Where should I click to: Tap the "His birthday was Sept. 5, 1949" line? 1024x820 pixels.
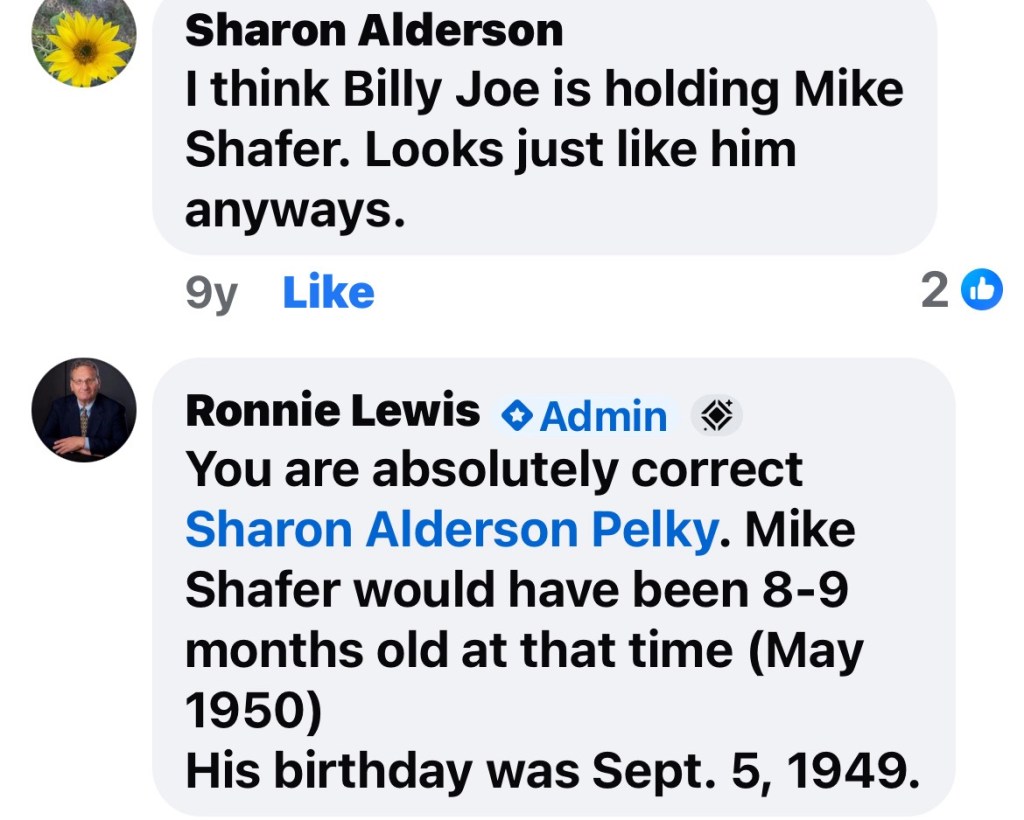point(552,771)
